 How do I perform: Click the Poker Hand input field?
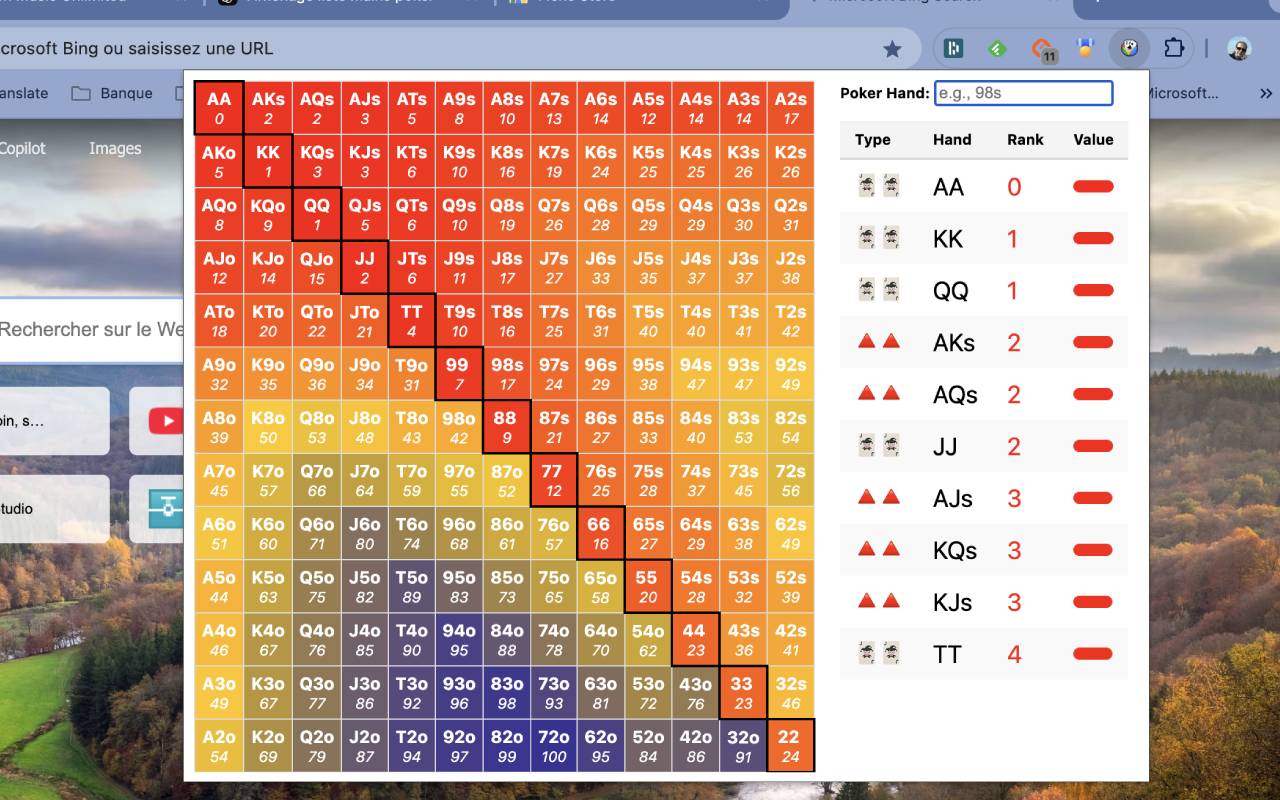[x=1023, y=93]
